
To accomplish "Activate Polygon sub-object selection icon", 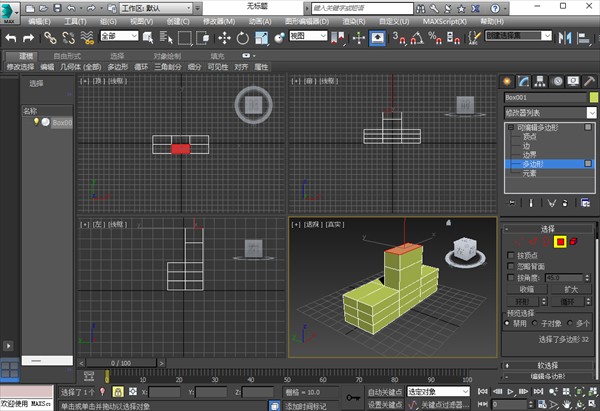I will point(561,242).
